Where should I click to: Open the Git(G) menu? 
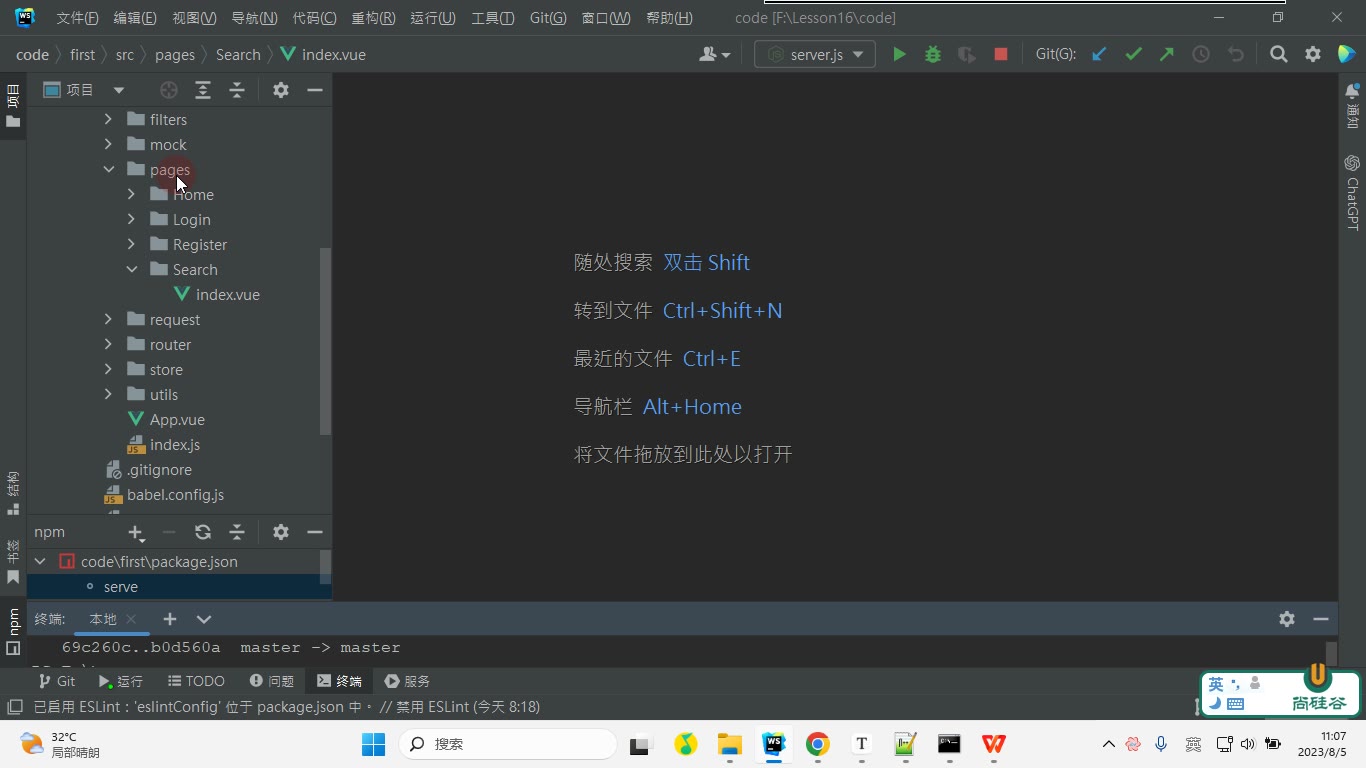coord(548,18)
